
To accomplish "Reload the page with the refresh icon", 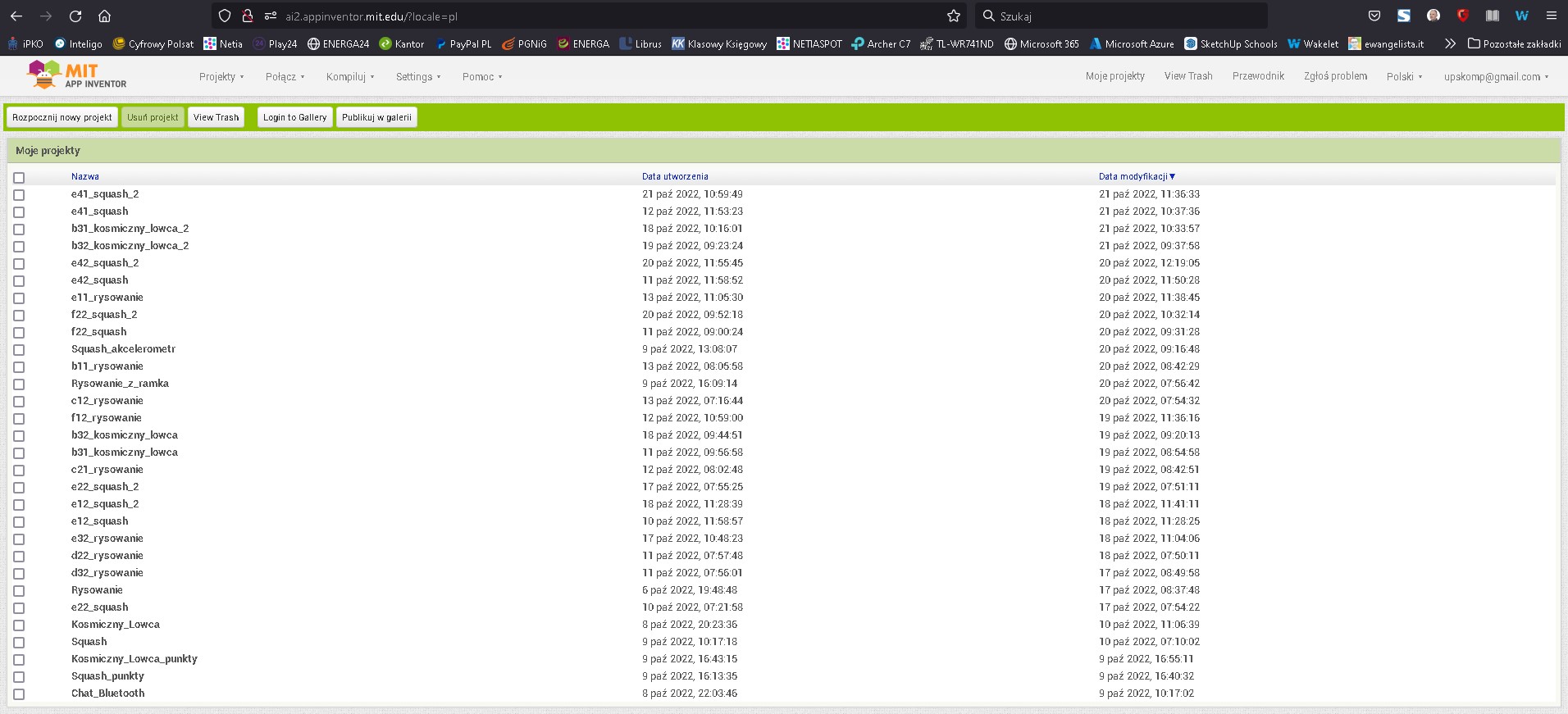I will point(75,16).
